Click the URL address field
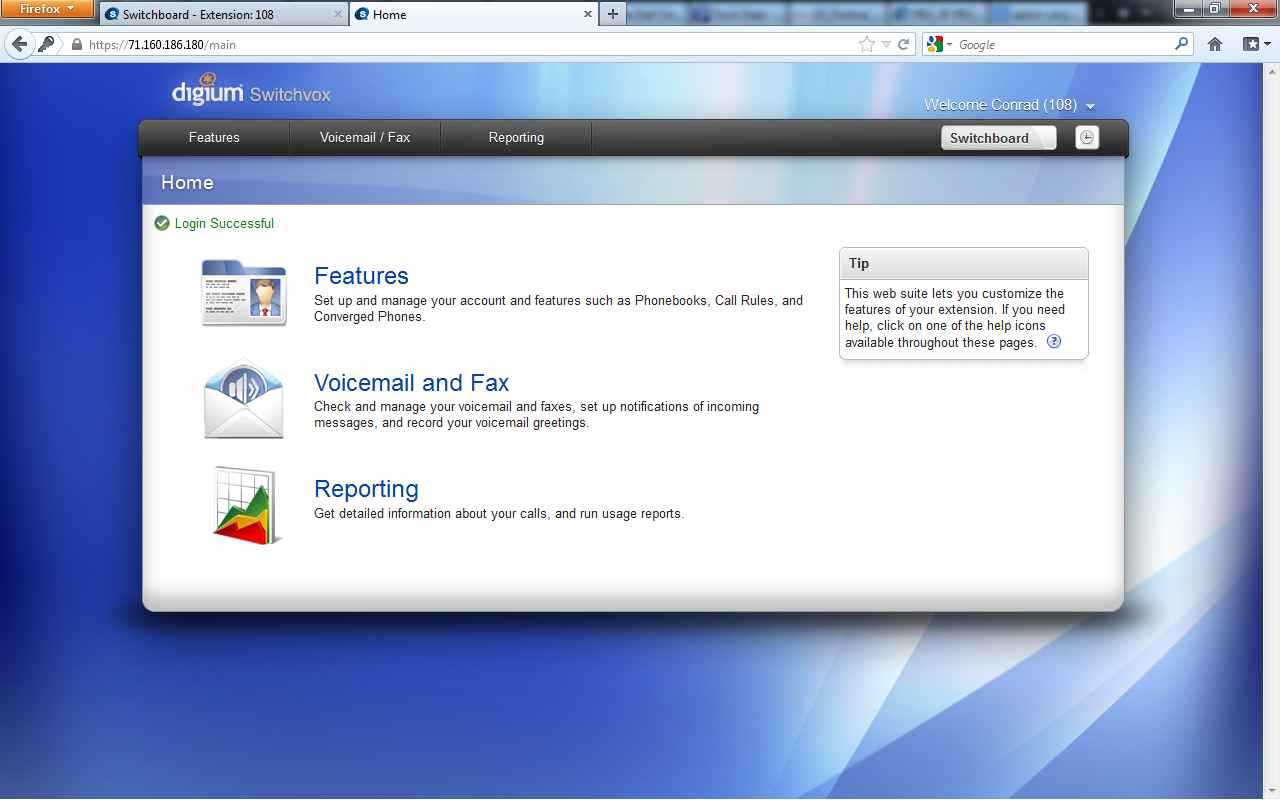The image size is (1280, 800). 470,45
